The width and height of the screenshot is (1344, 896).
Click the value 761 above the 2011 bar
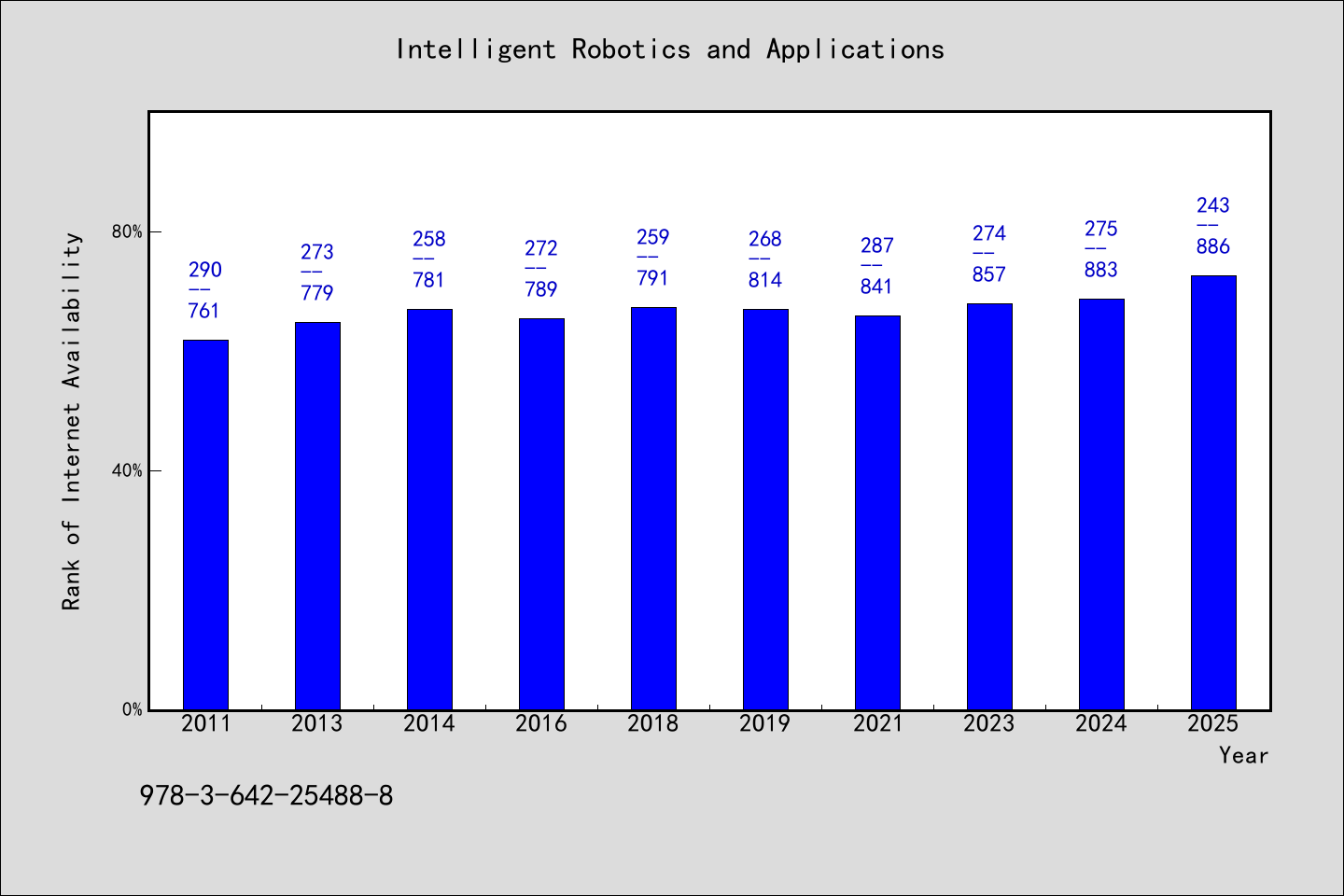pyautogui.click(x=205, y=311)
